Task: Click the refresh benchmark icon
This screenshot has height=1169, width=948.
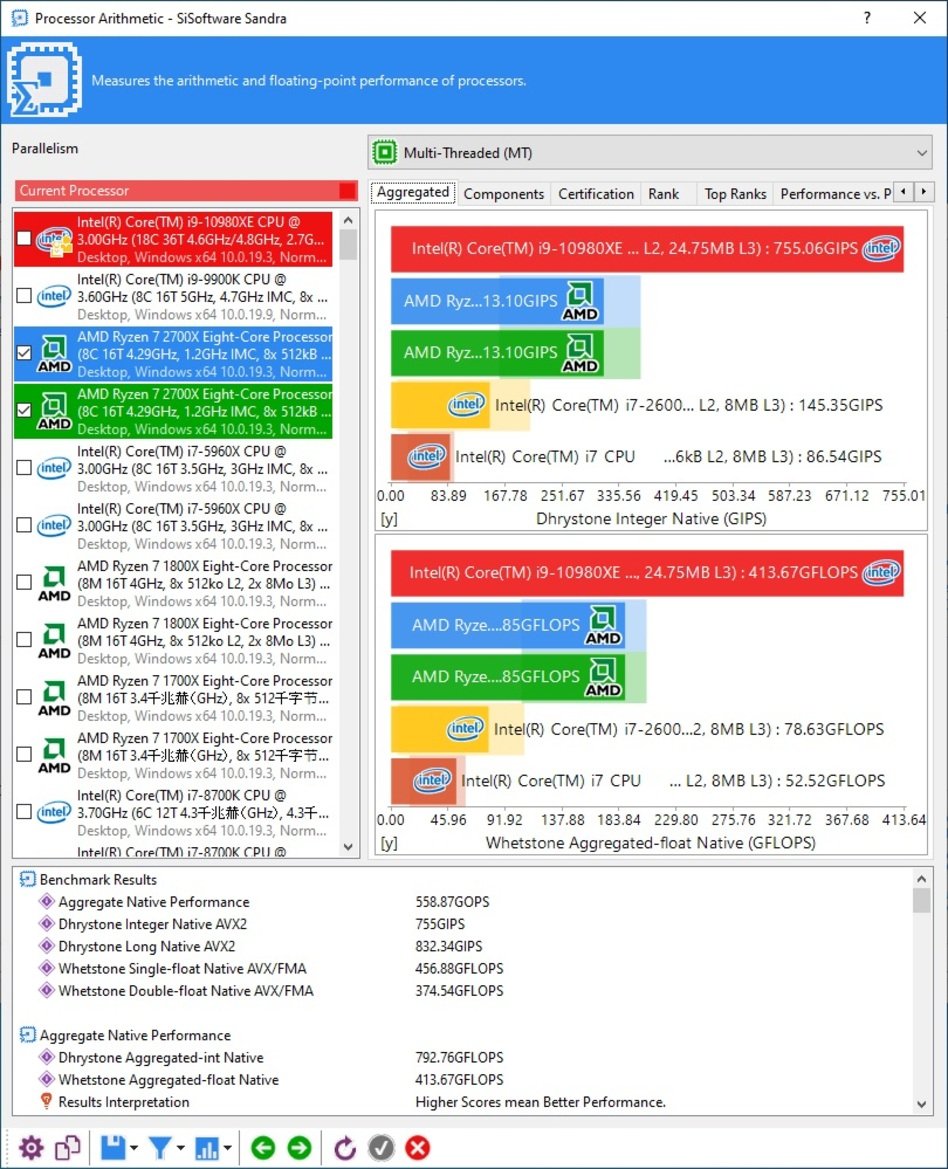Action: 344,1147
